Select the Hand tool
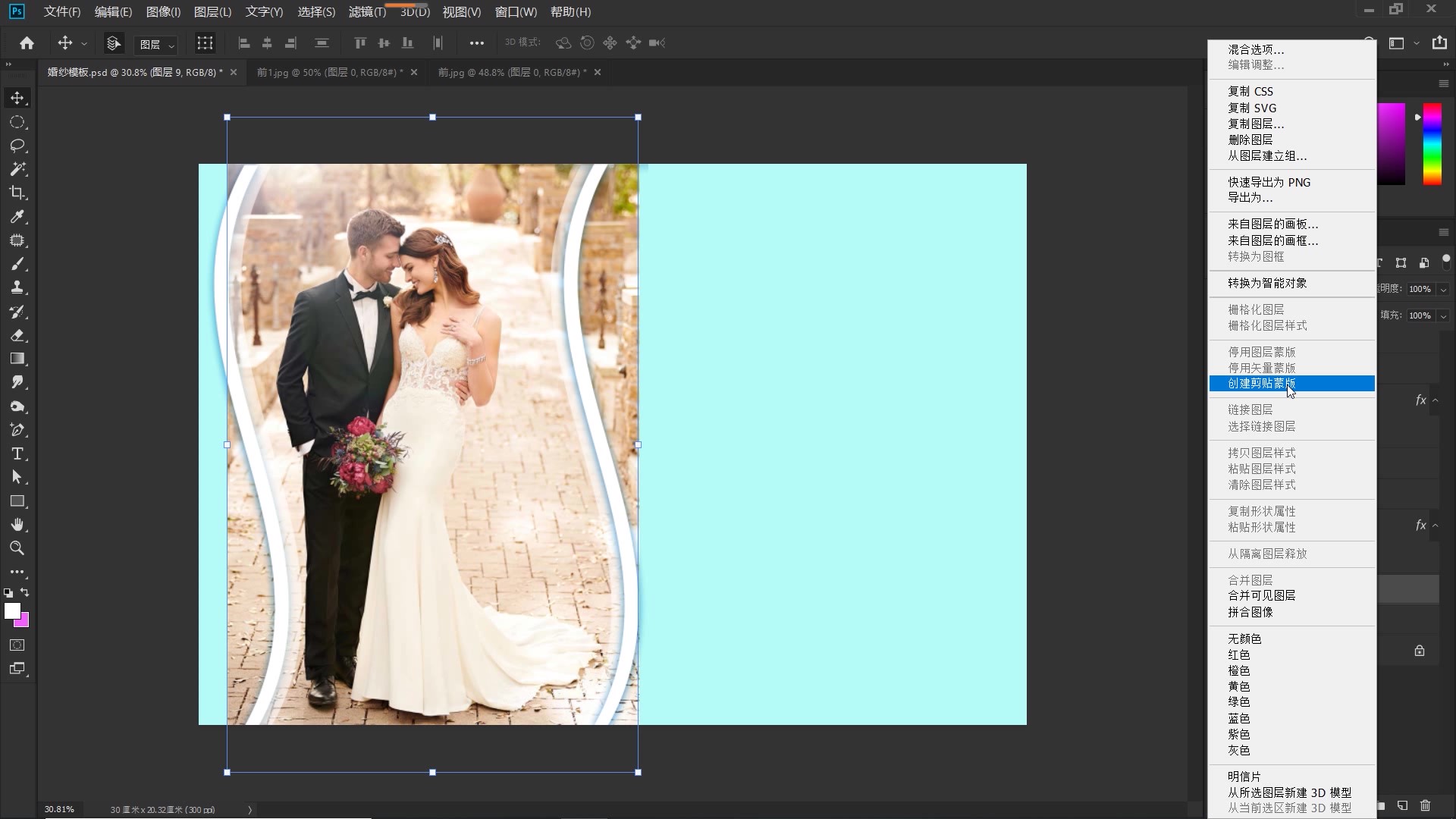Viewport: 1456px width, 819px height. tap(17, 524)
